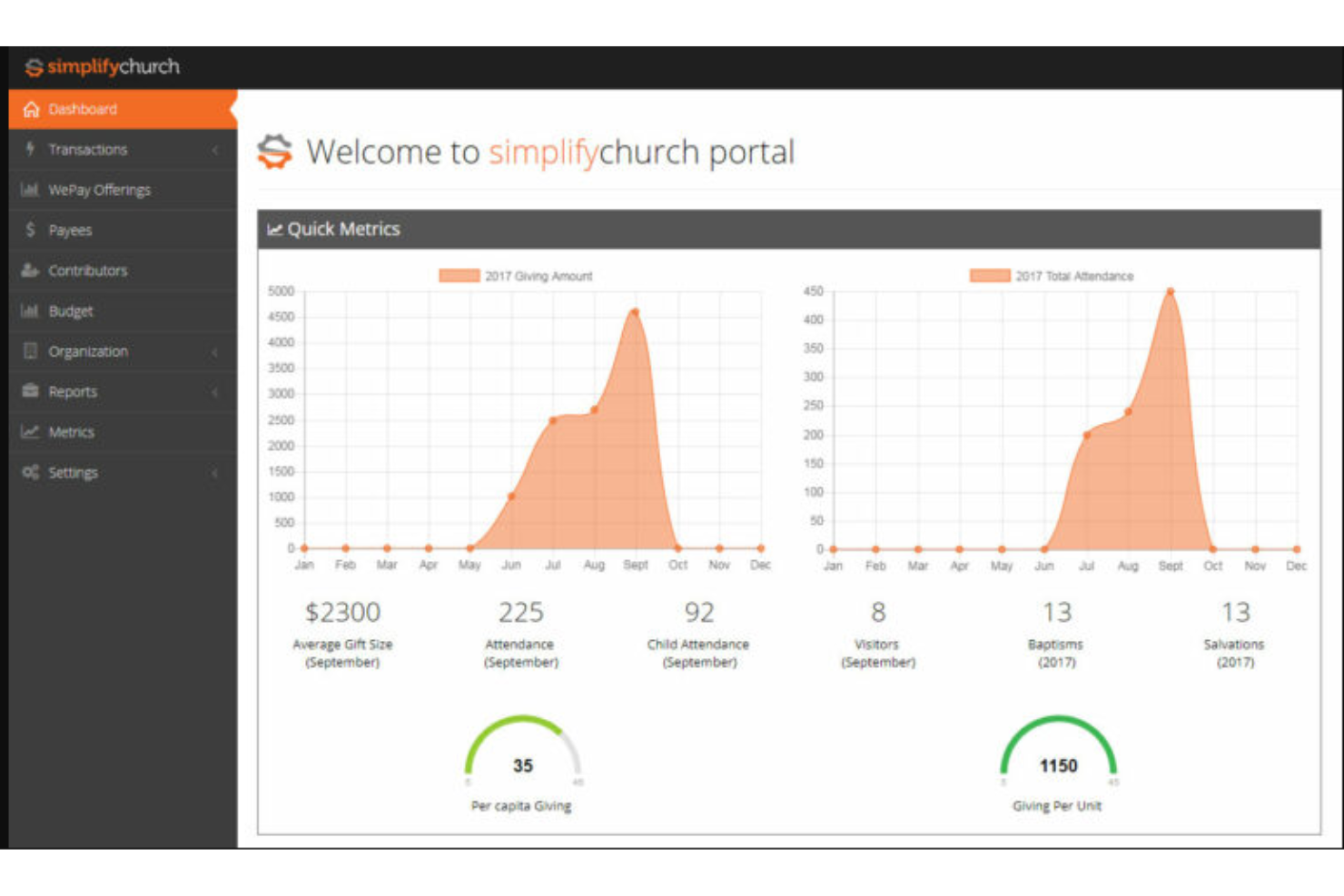Click the Giving Per Unit label
Image resolution: width=1344 pixels, height=896 pixels.
click(1057, 806)
